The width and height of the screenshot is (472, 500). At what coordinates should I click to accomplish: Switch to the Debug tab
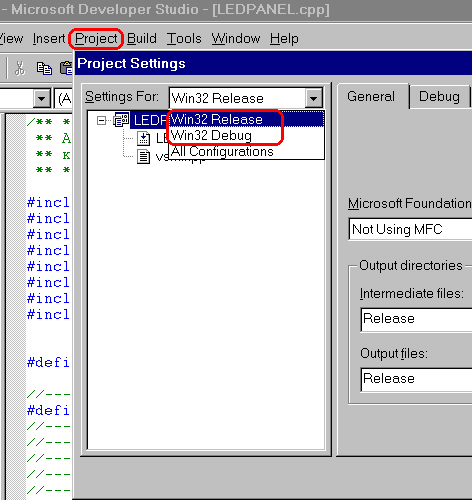click(439, 97)
